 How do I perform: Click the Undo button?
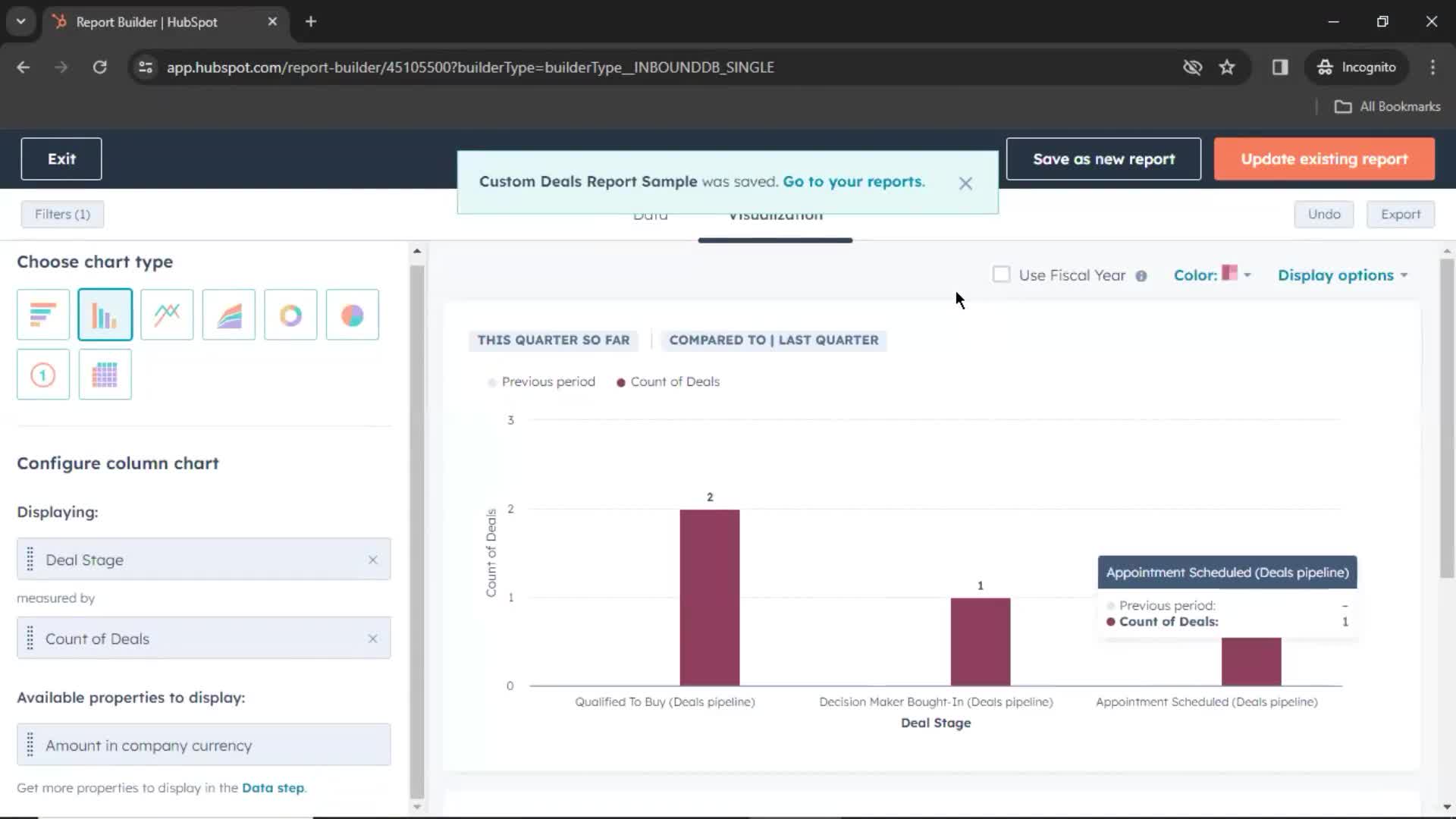(x=1324, y=215)
